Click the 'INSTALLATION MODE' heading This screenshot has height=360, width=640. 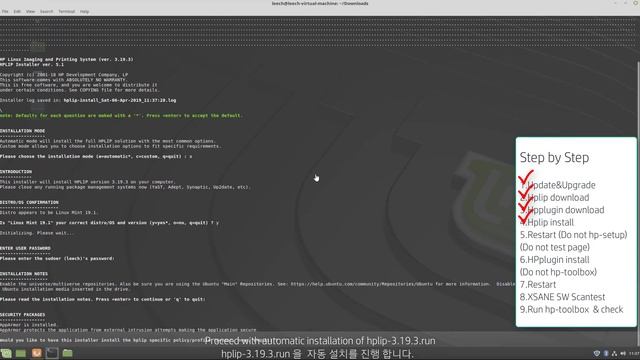click(x=22, y=131)
